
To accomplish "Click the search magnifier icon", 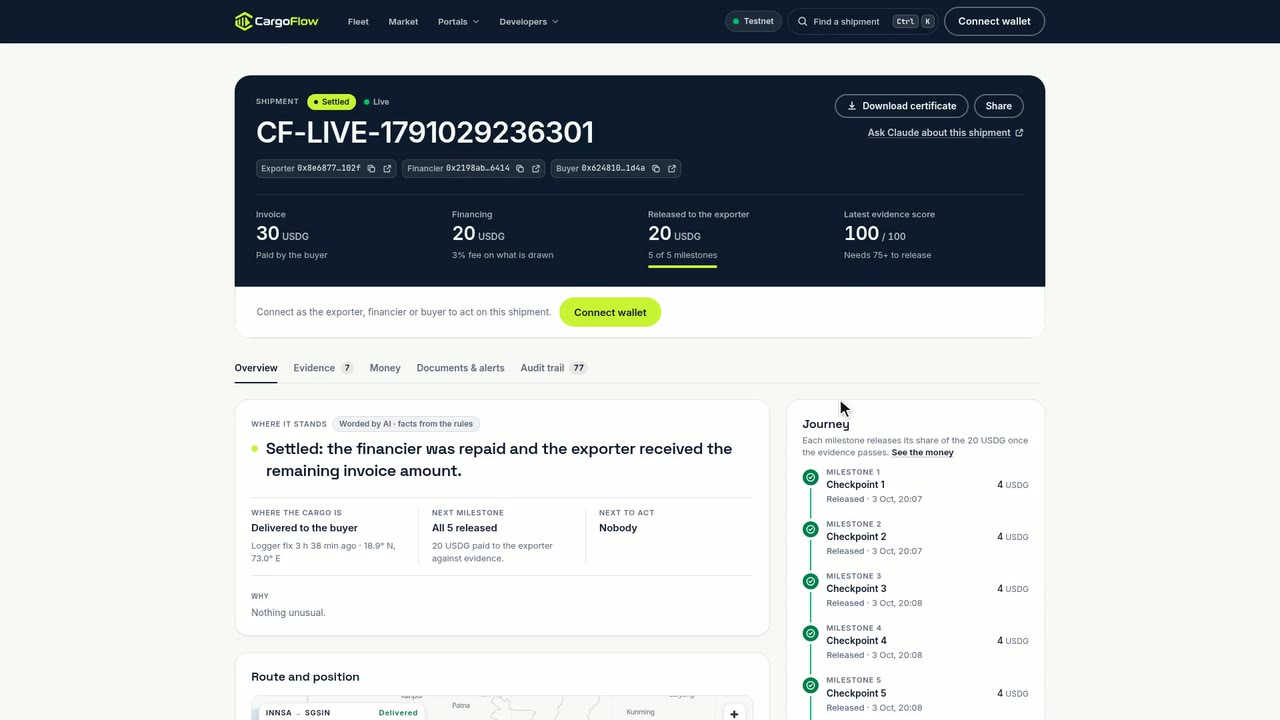I will coord(802,21).
